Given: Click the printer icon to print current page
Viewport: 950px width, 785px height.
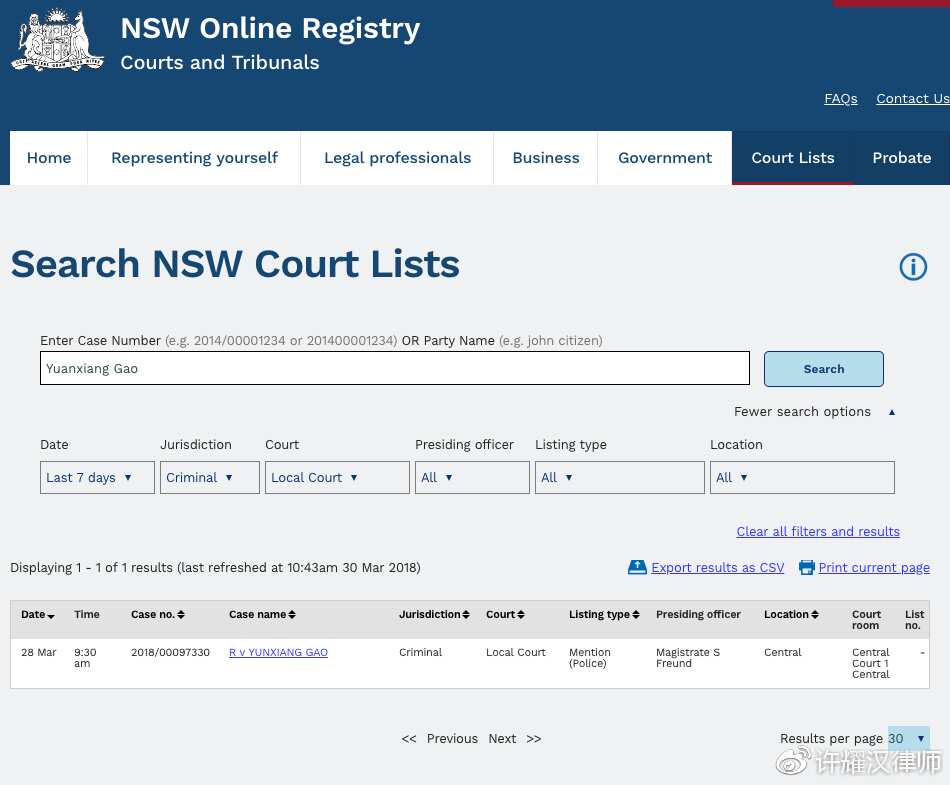Looking at the screenshot, I should point(806,567).
